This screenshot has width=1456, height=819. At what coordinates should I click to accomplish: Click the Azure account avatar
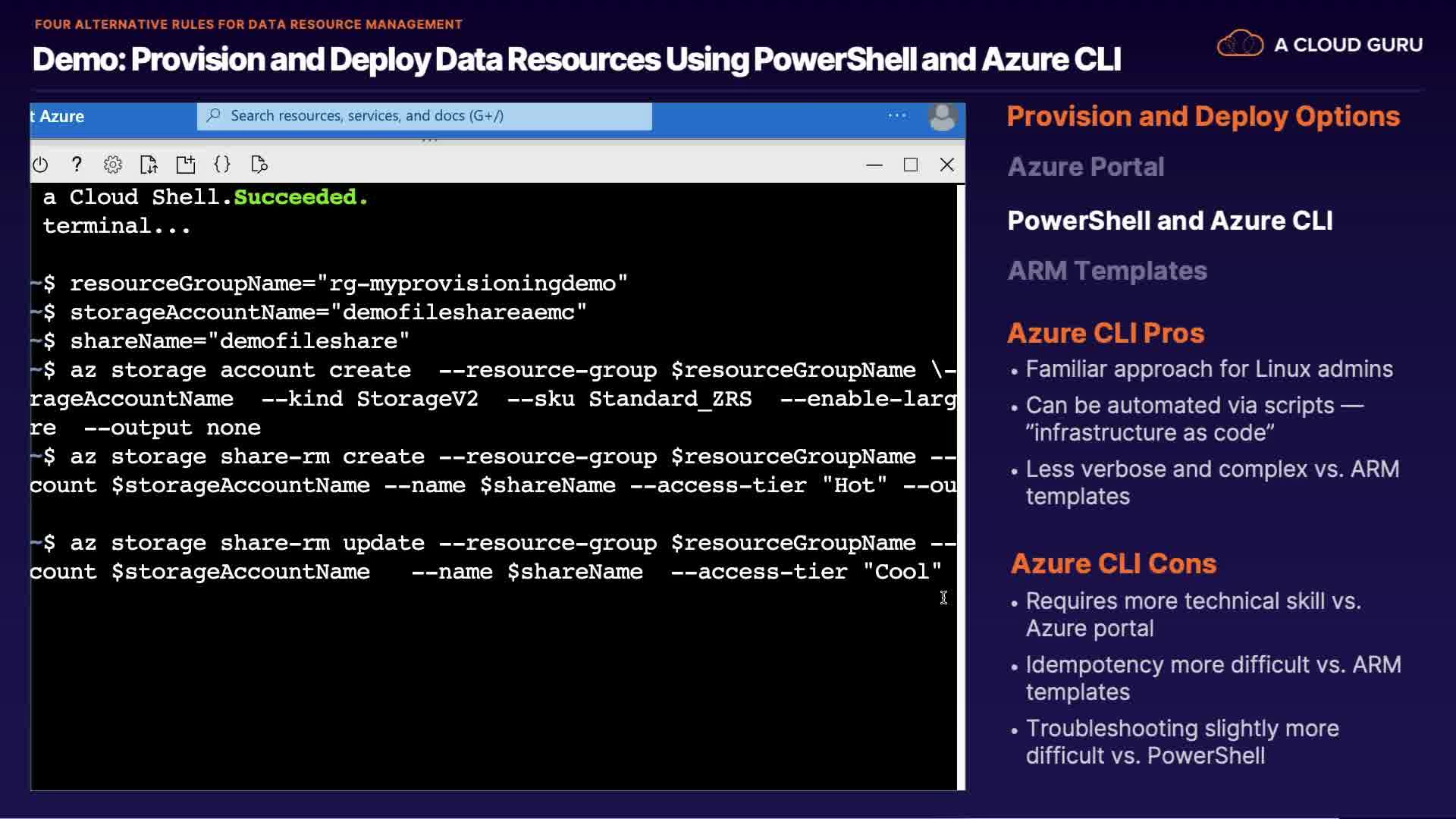click(x=942, y=117)
